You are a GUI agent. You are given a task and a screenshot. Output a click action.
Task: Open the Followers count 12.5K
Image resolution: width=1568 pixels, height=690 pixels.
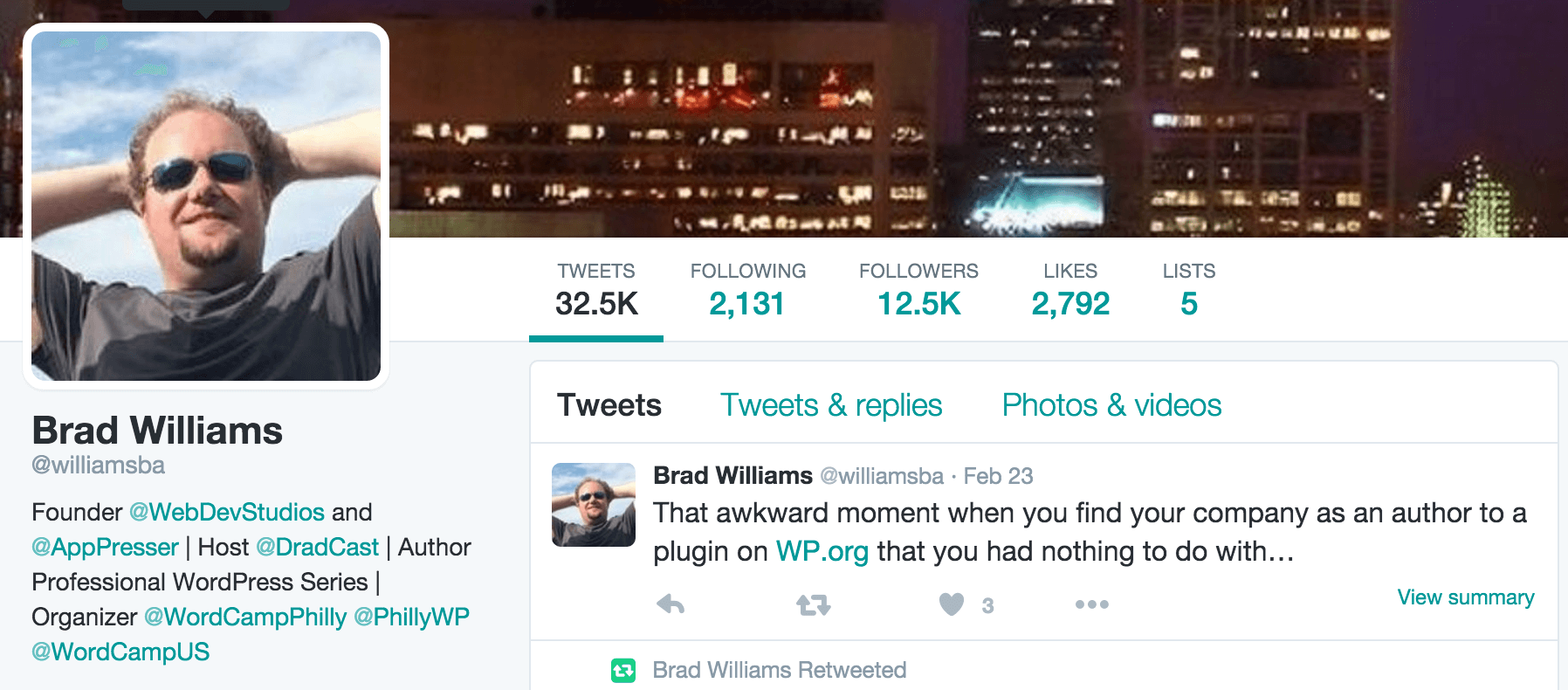coord(918,304)
